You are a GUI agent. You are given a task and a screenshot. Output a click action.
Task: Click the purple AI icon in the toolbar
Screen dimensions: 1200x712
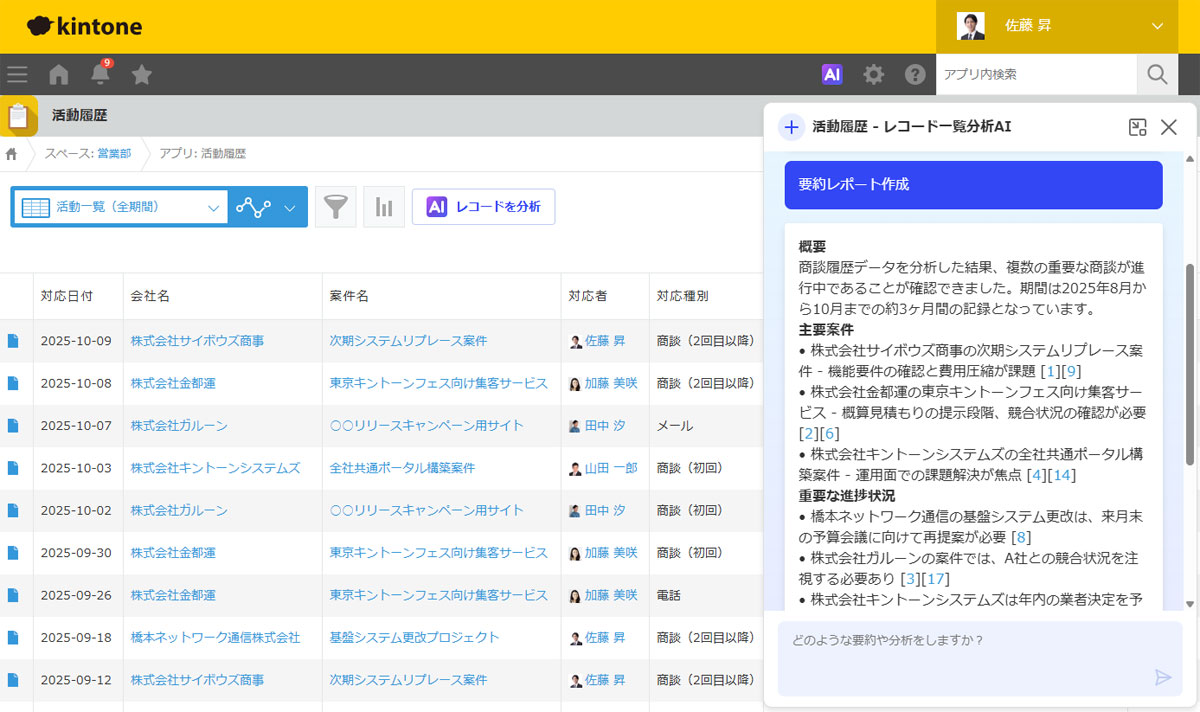[831, 73]
